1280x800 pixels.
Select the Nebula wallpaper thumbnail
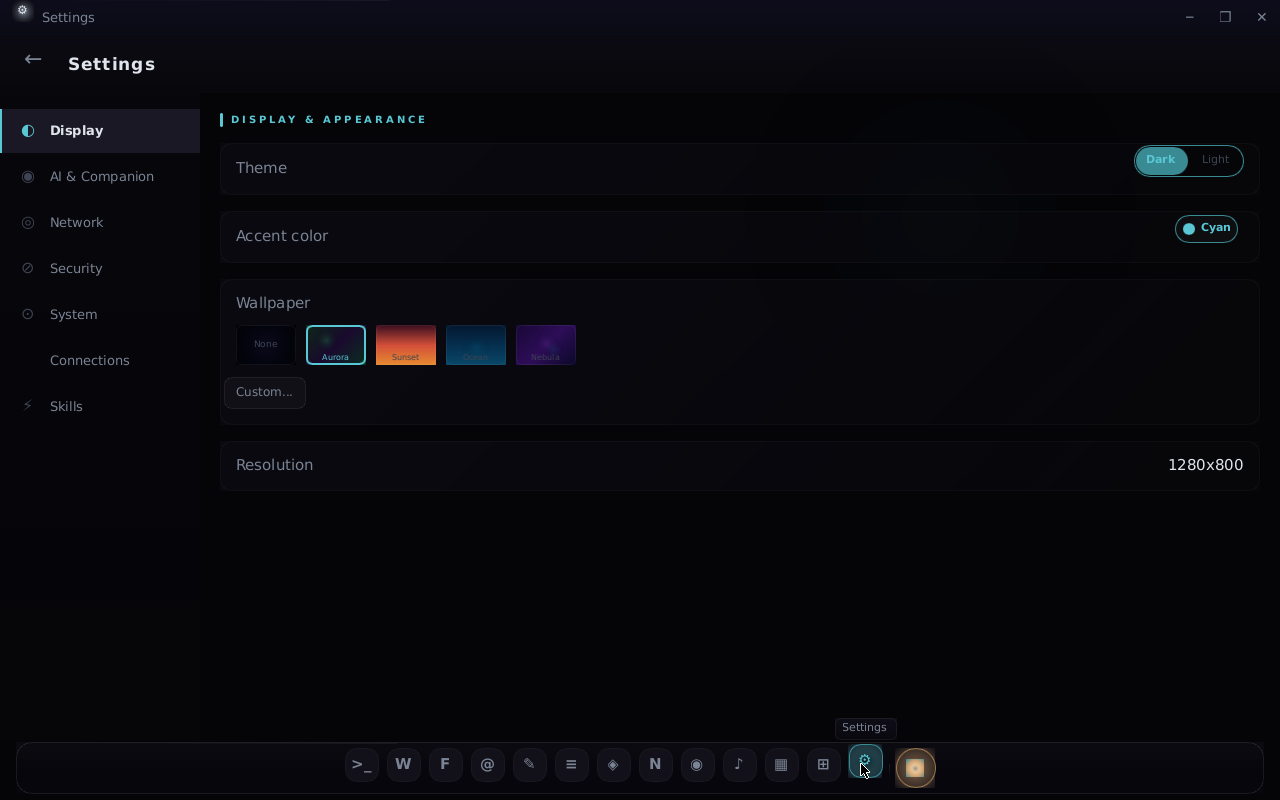546,345
